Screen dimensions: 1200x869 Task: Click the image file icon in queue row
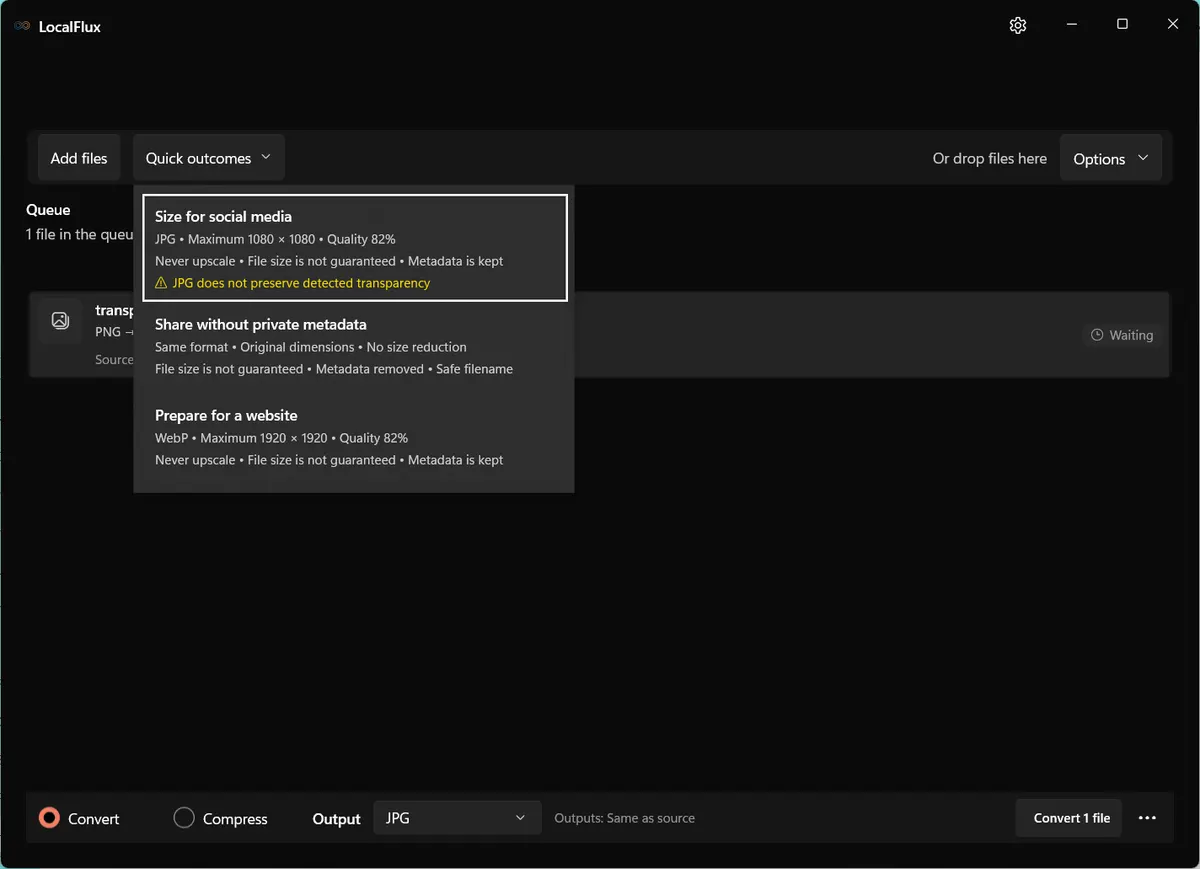point(60,321)
